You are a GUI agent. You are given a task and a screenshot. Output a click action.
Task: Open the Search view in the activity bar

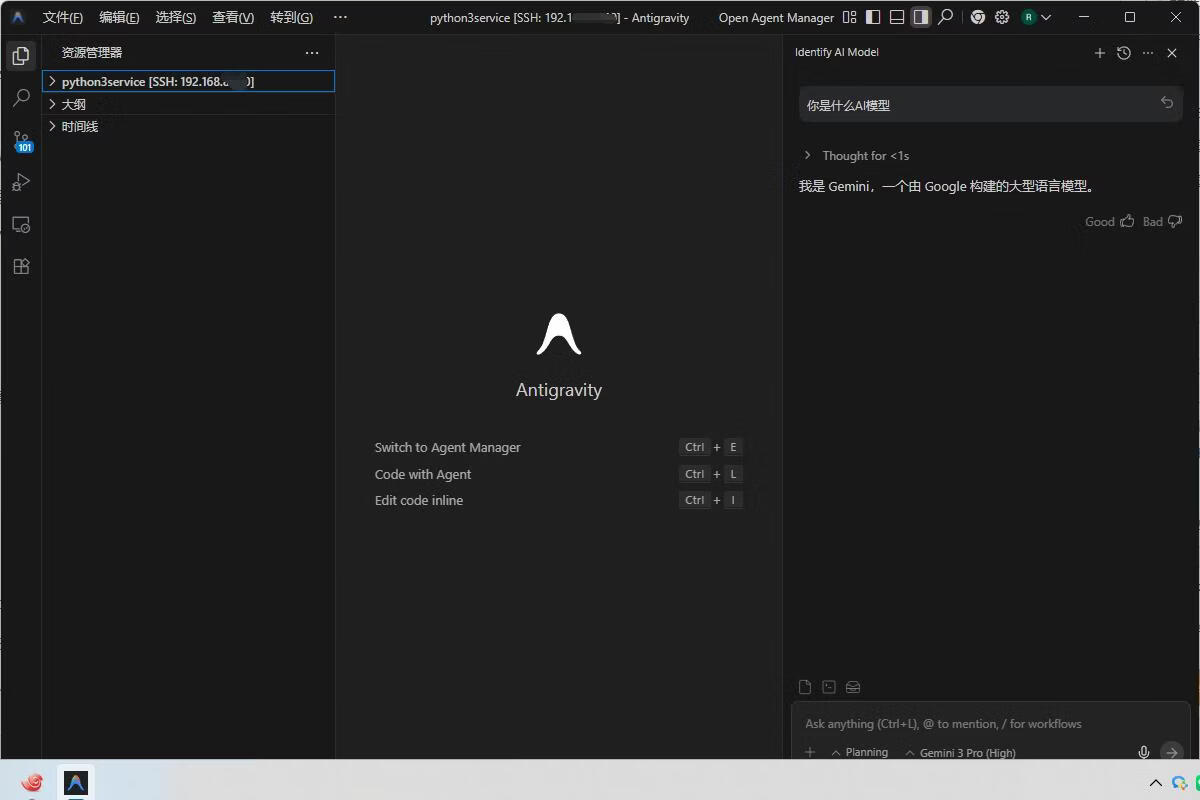coord(21,98)
